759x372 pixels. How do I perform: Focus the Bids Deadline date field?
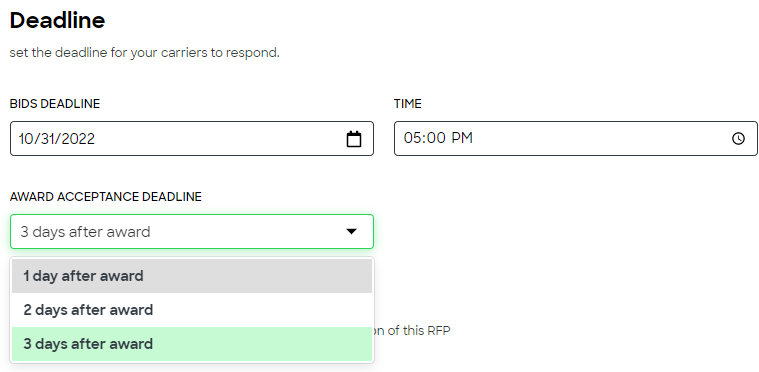pos(192,139)
